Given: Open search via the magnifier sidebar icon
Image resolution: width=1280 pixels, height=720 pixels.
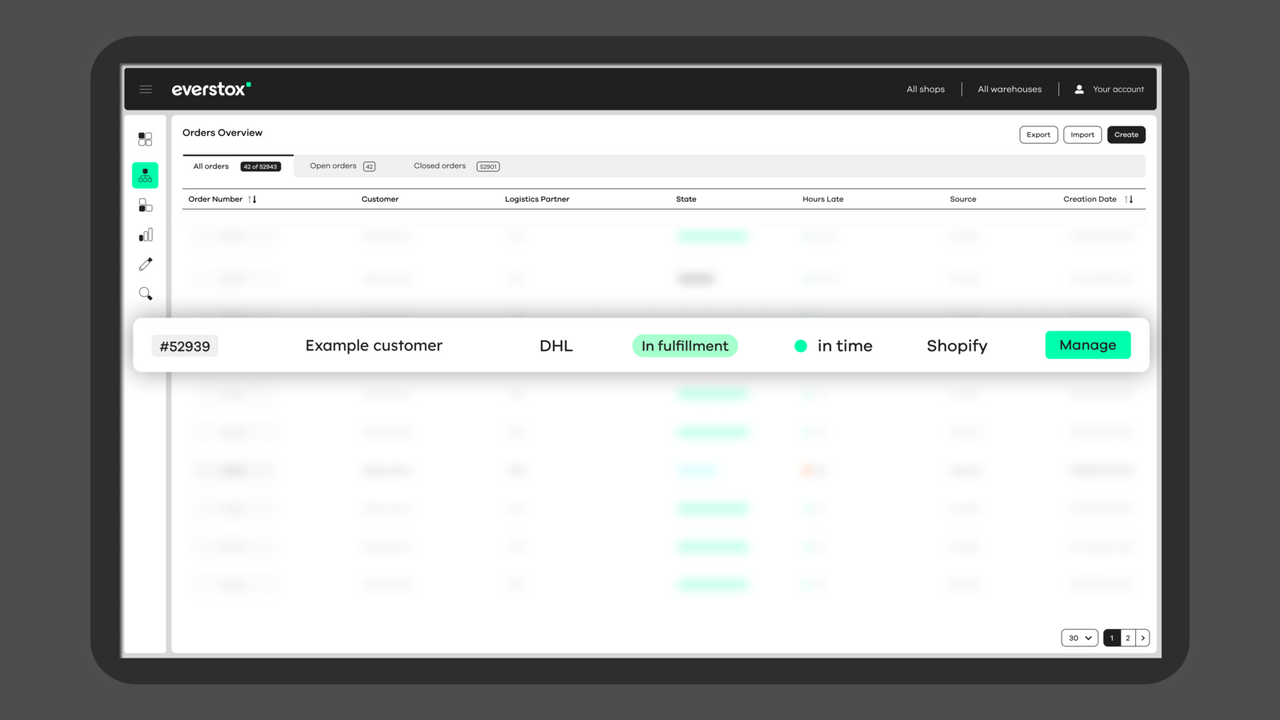Looking at the screenshot, I should pyautogui.click(x=145, y=293).
